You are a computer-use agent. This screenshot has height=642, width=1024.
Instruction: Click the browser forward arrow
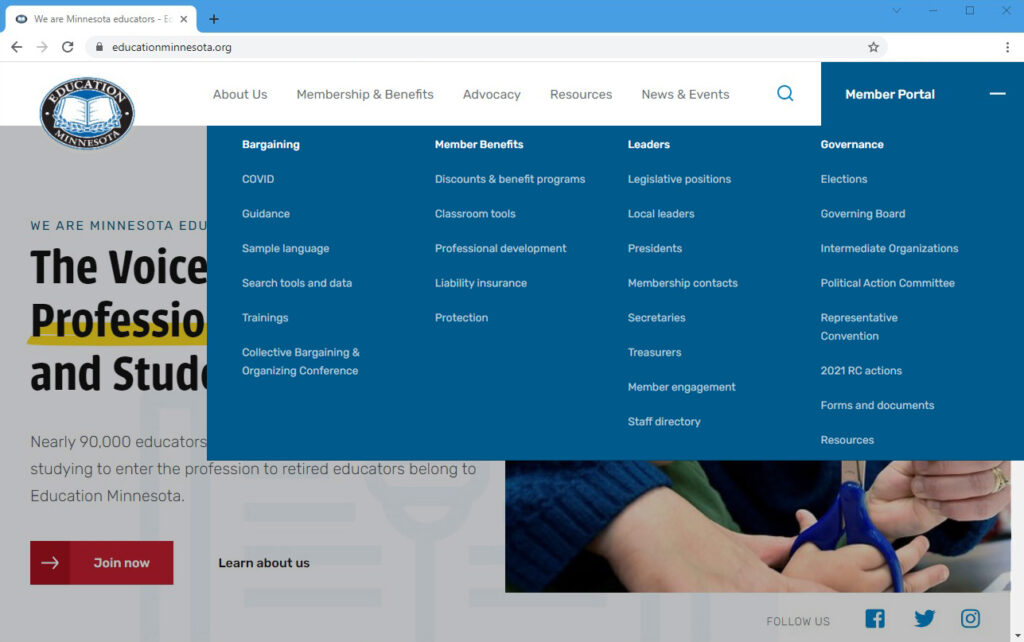pos(42,47)
